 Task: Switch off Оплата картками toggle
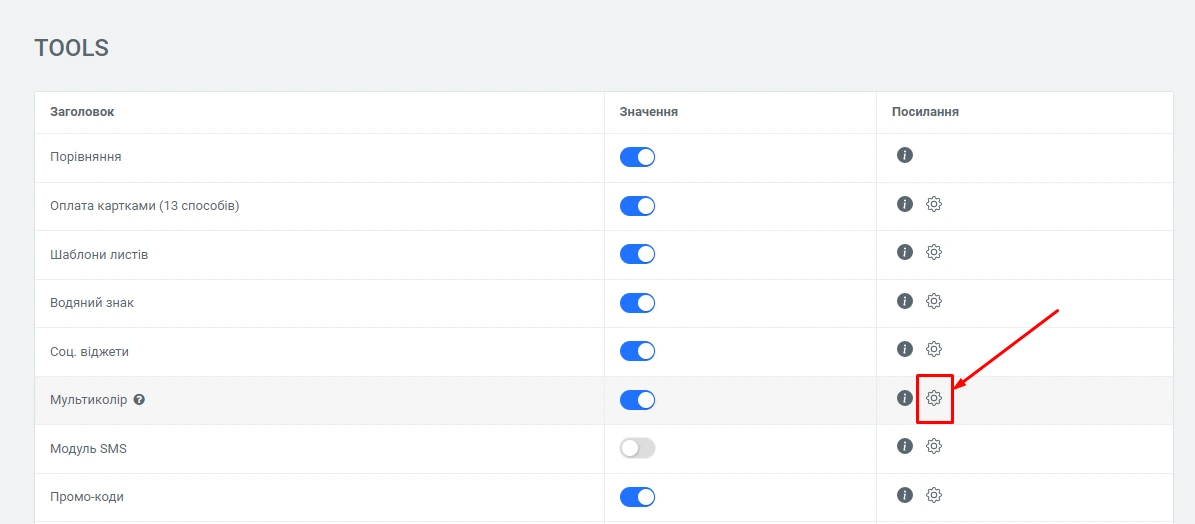point(637,206)
